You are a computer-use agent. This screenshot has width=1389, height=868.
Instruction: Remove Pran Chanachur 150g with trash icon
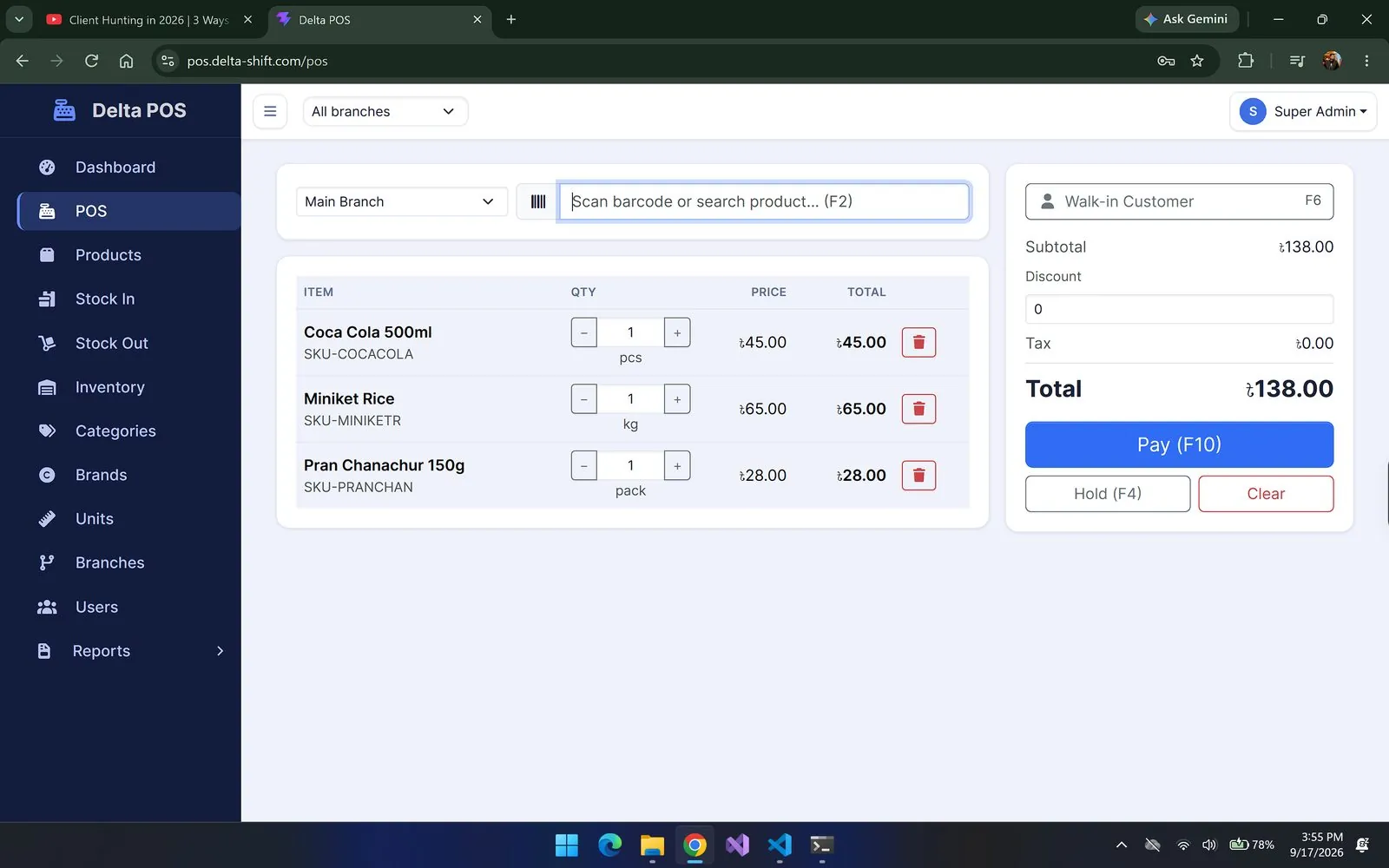(x=918, y=476)
